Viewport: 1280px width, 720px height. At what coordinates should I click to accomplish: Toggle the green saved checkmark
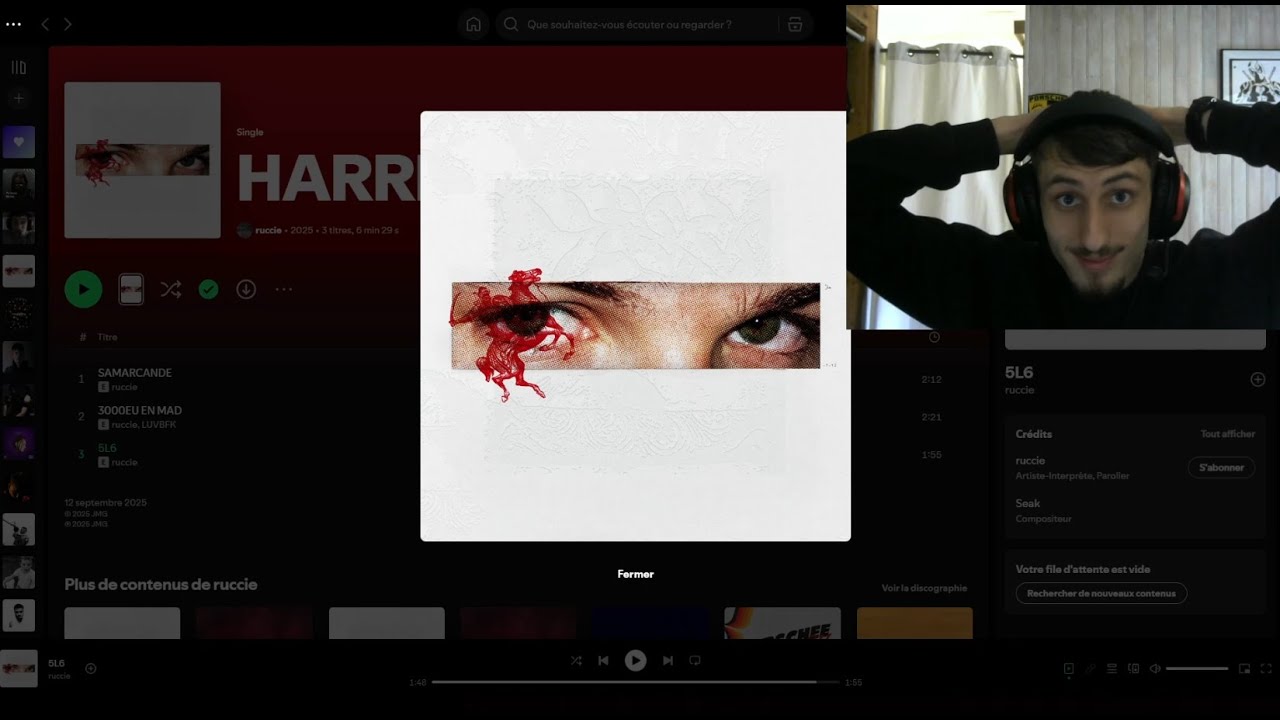point(208,289)
